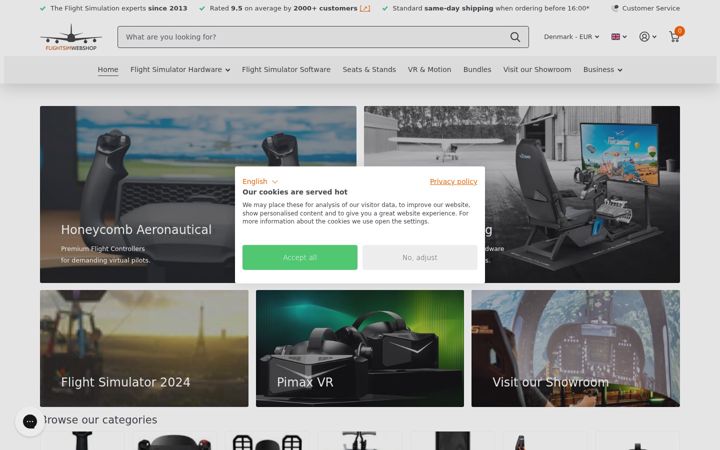Open the Bundles menu item
The image size is (720, 450).
[x=477, y=70]
